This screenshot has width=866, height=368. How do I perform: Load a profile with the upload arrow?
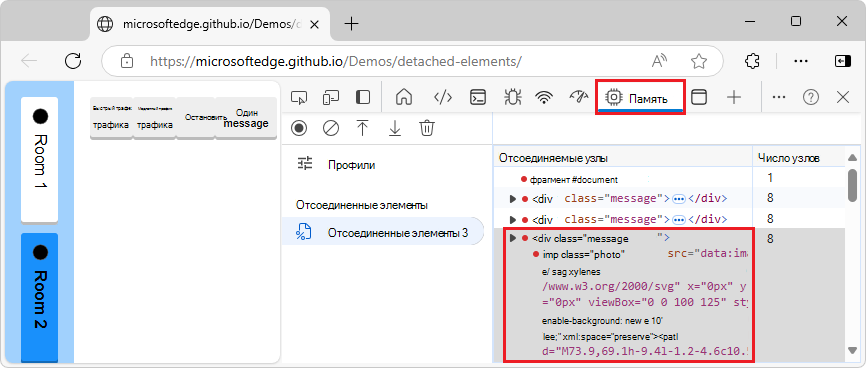click(x=362, y=128)
